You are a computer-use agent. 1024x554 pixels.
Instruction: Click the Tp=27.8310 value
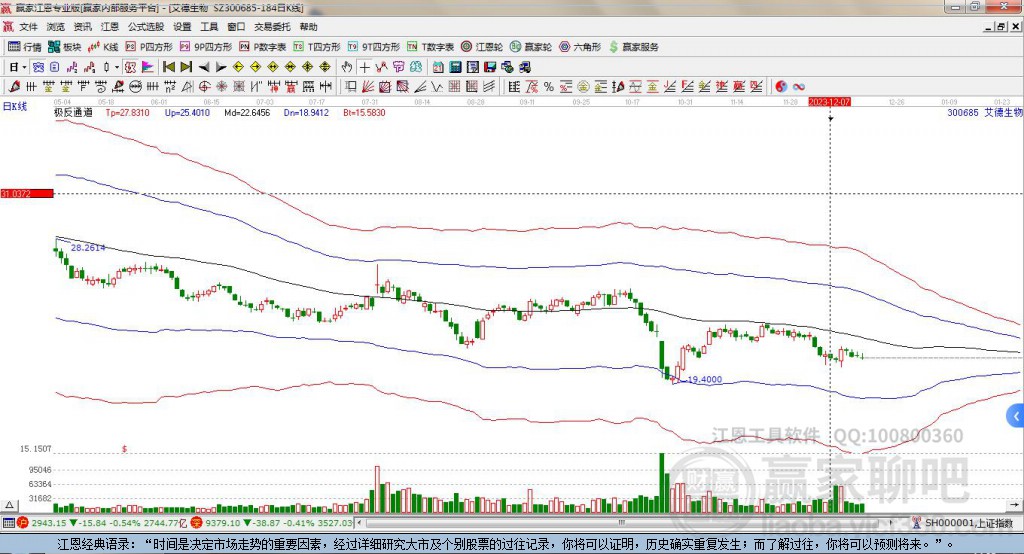127,112
